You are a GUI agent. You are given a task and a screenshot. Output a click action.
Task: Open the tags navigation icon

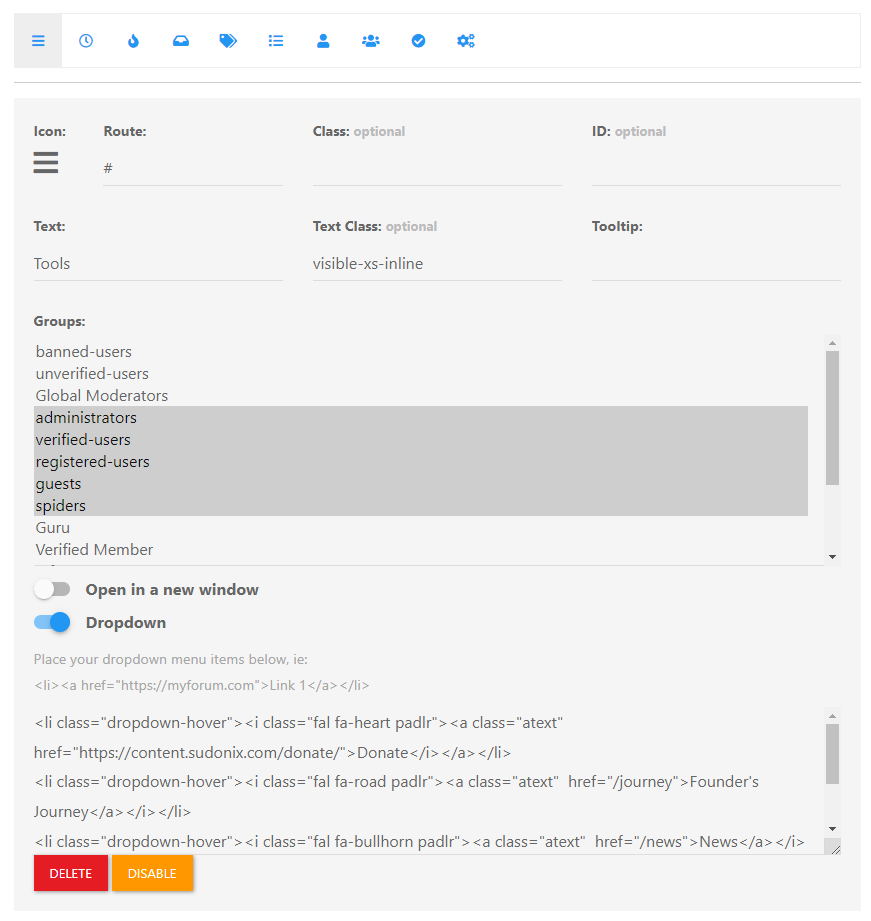pos(228,41)
